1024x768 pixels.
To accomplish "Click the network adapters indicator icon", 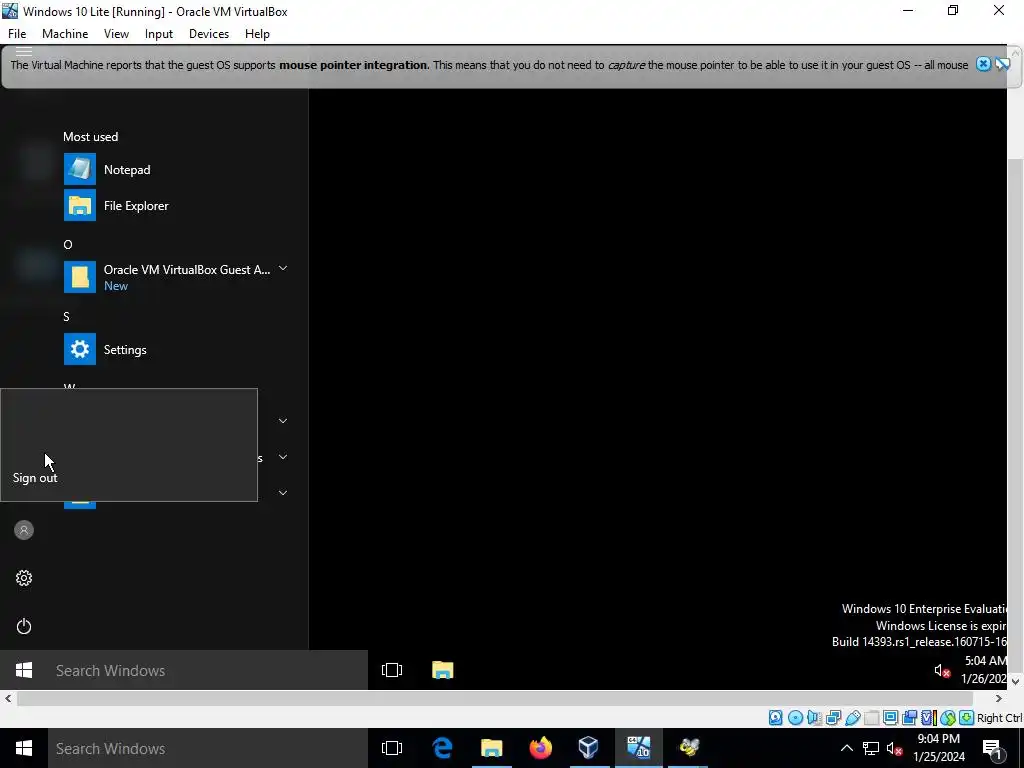I will click(833, 718).
